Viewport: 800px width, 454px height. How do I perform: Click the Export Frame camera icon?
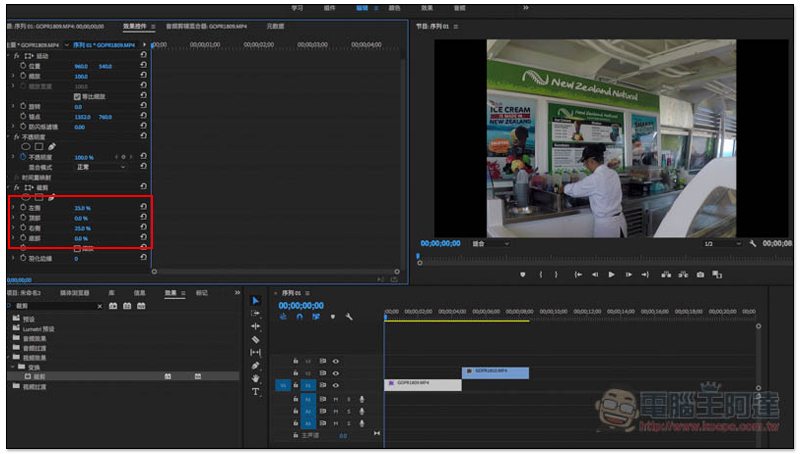click(x=700, y=274)
